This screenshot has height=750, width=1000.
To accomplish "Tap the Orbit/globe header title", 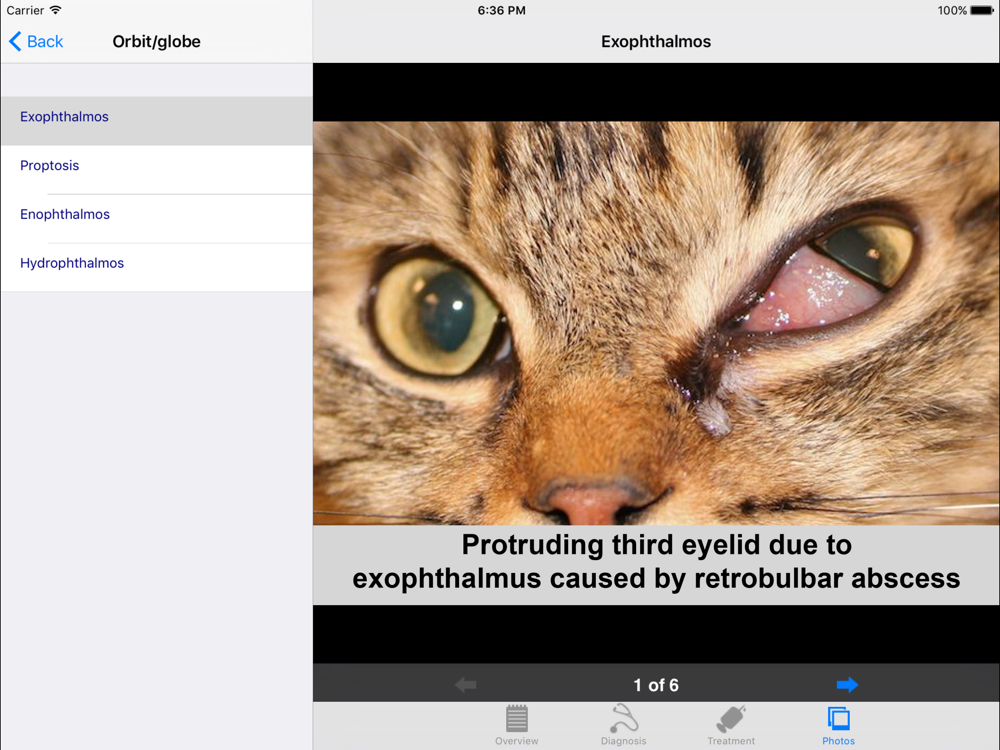I will pyautogui.click(x=156, y=41).
